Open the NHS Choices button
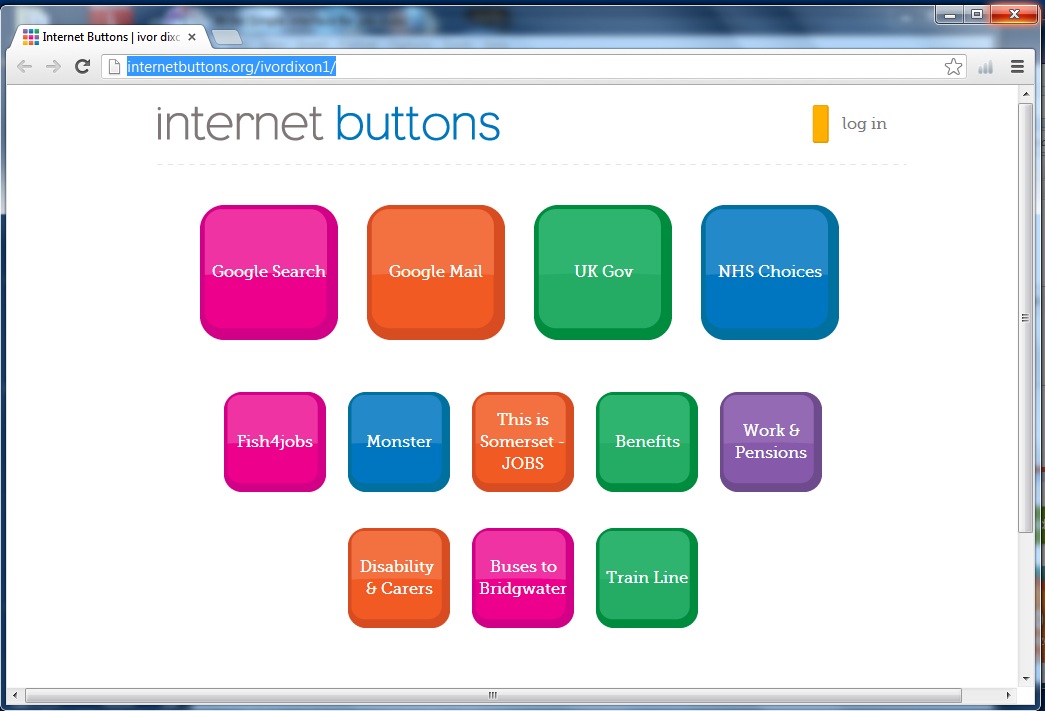1045x711 pixels. [x=770, y=272]
